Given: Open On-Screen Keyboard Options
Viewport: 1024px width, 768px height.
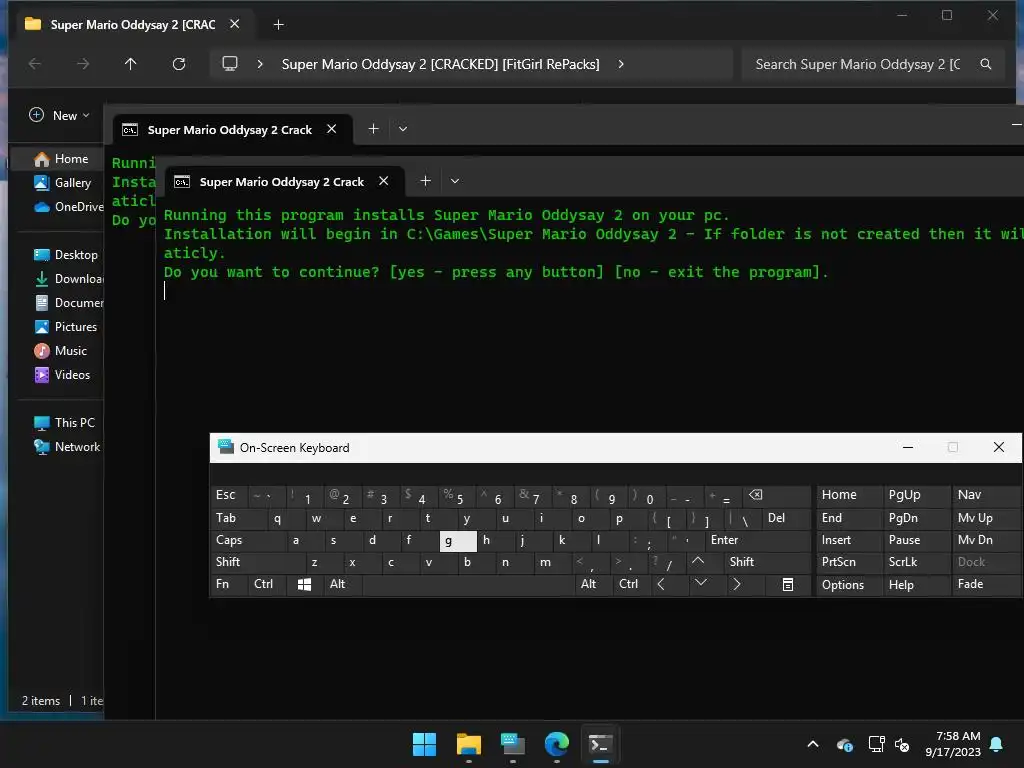Looking at the screenshot, I should tap(848, 584).
